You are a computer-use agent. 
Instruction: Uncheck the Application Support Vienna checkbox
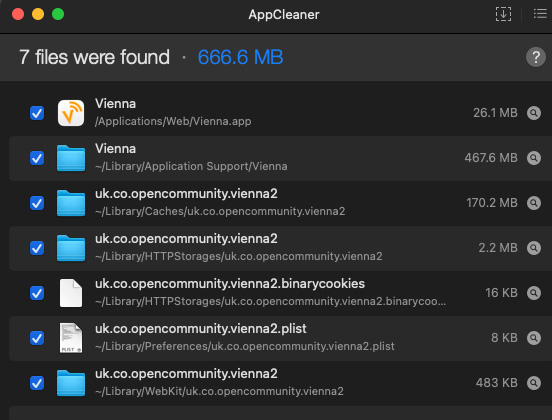point(37,158)
